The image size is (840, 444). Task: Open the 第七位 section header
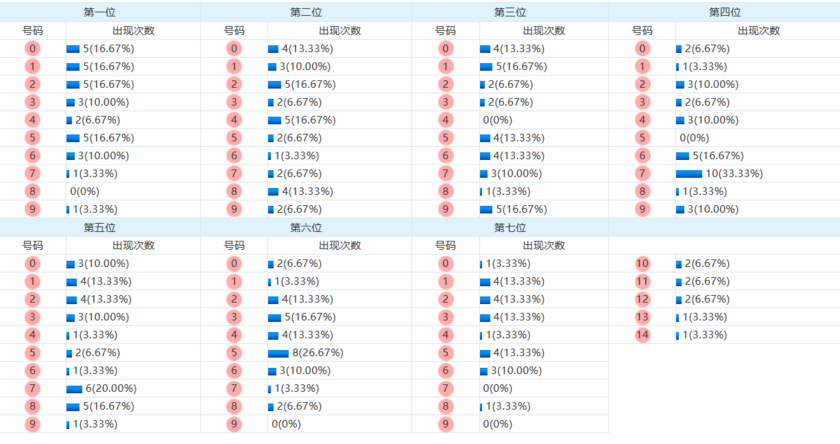[x=510, y=228]
